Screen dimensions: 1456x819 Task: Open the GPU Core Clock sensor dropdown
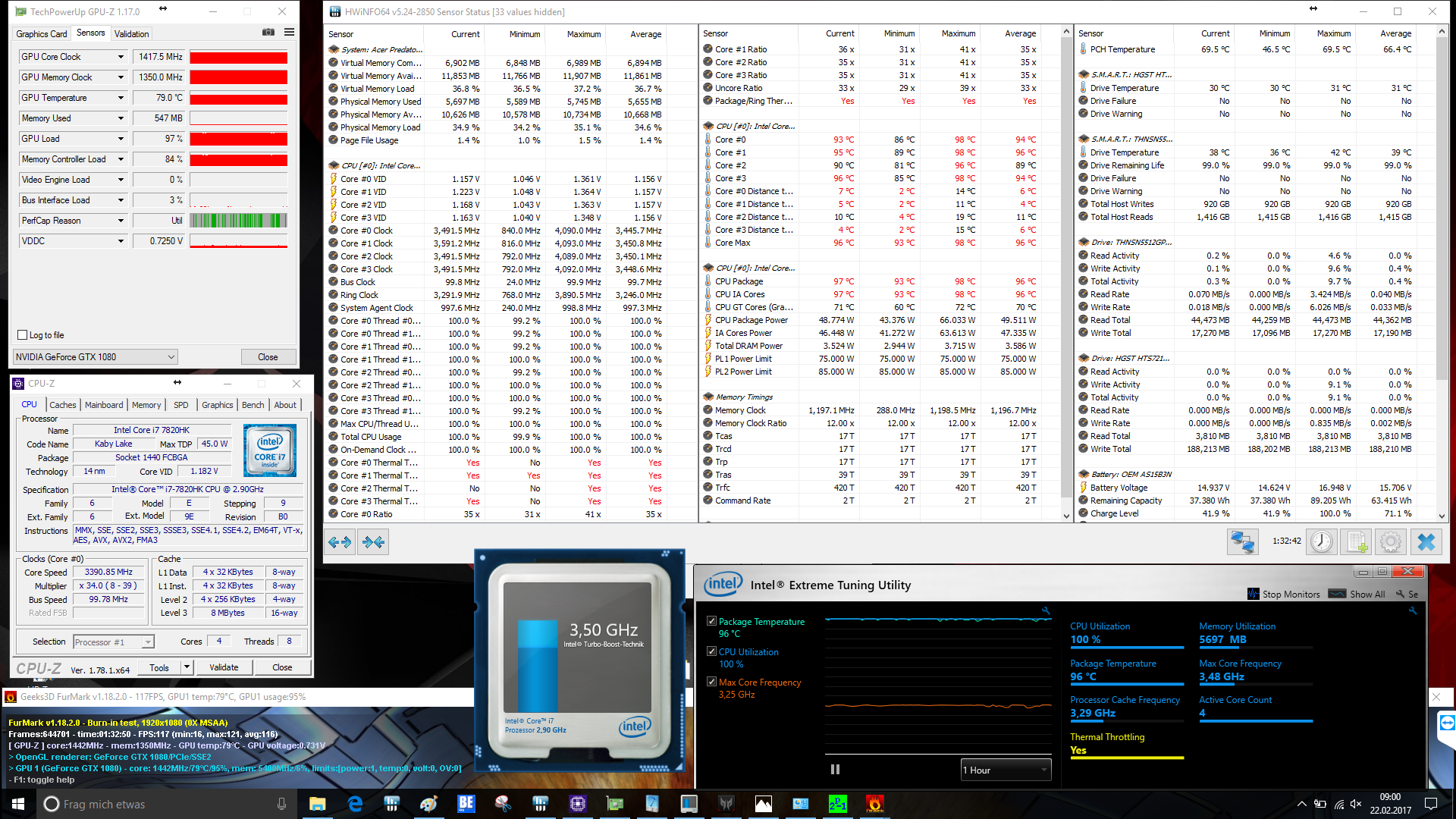click(x=120, y=57)
